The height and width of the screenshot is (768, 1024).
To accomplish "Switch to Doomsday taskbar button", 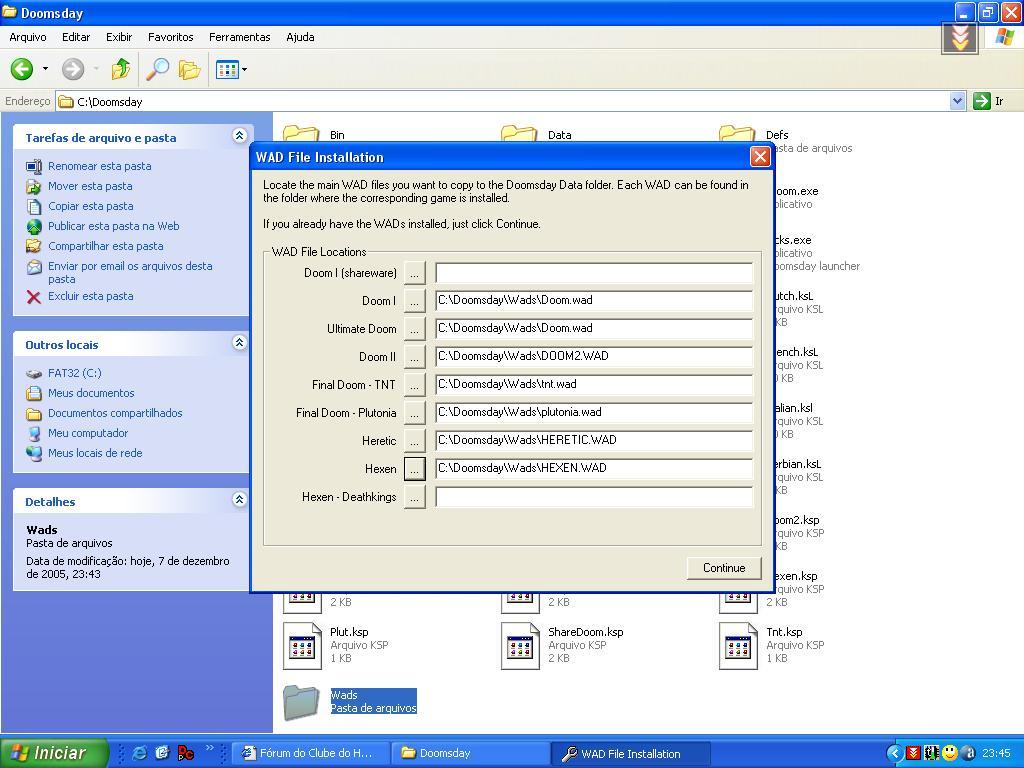I will point(470,754).
